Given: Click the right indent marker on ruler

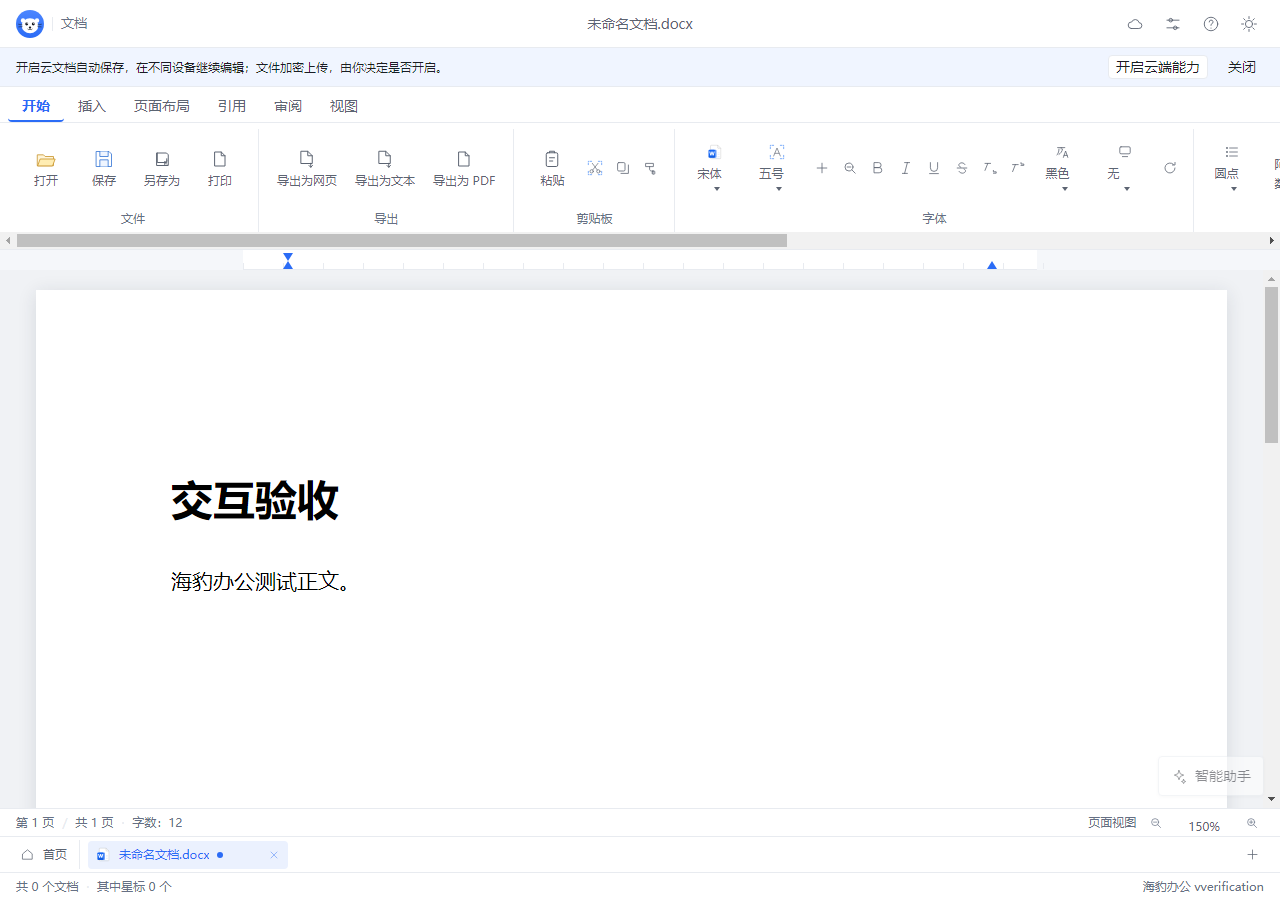Looking at the screenshot, I should (992, 265).
